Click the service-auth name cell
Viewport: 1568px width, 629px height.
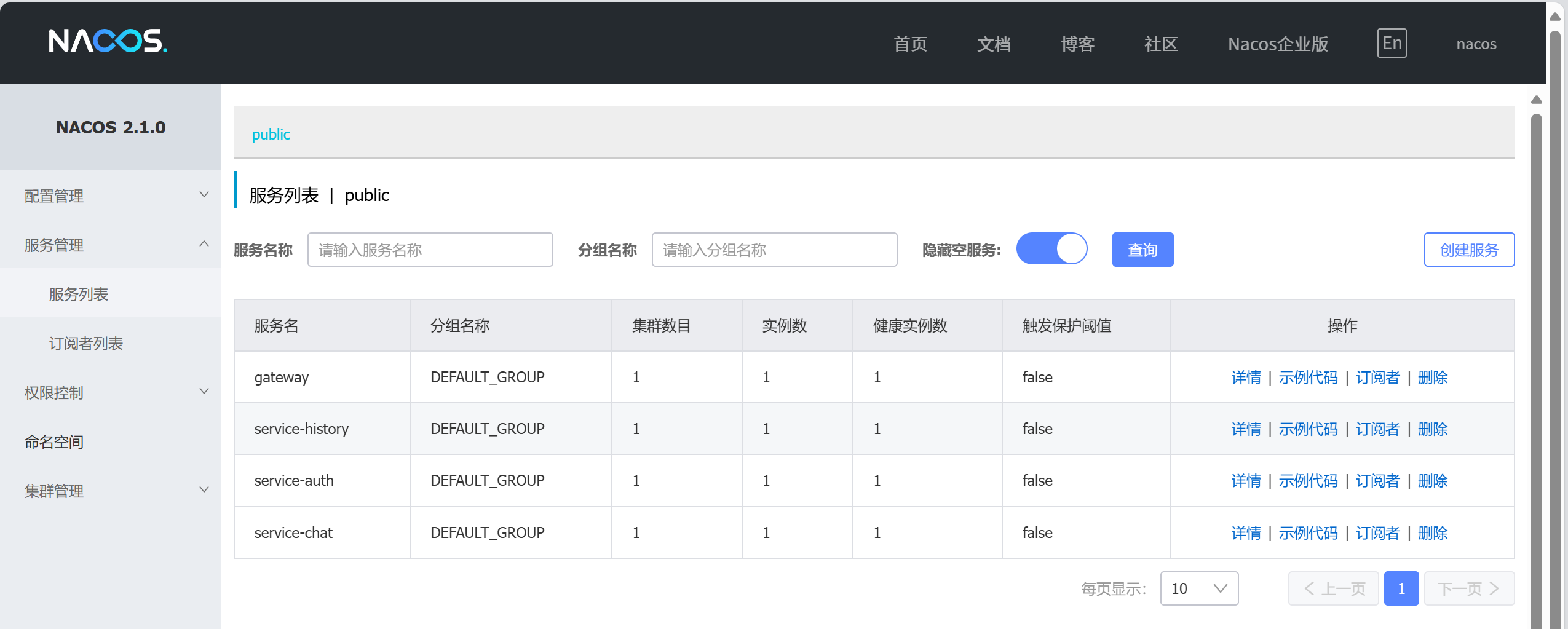(x=322, y=480)
